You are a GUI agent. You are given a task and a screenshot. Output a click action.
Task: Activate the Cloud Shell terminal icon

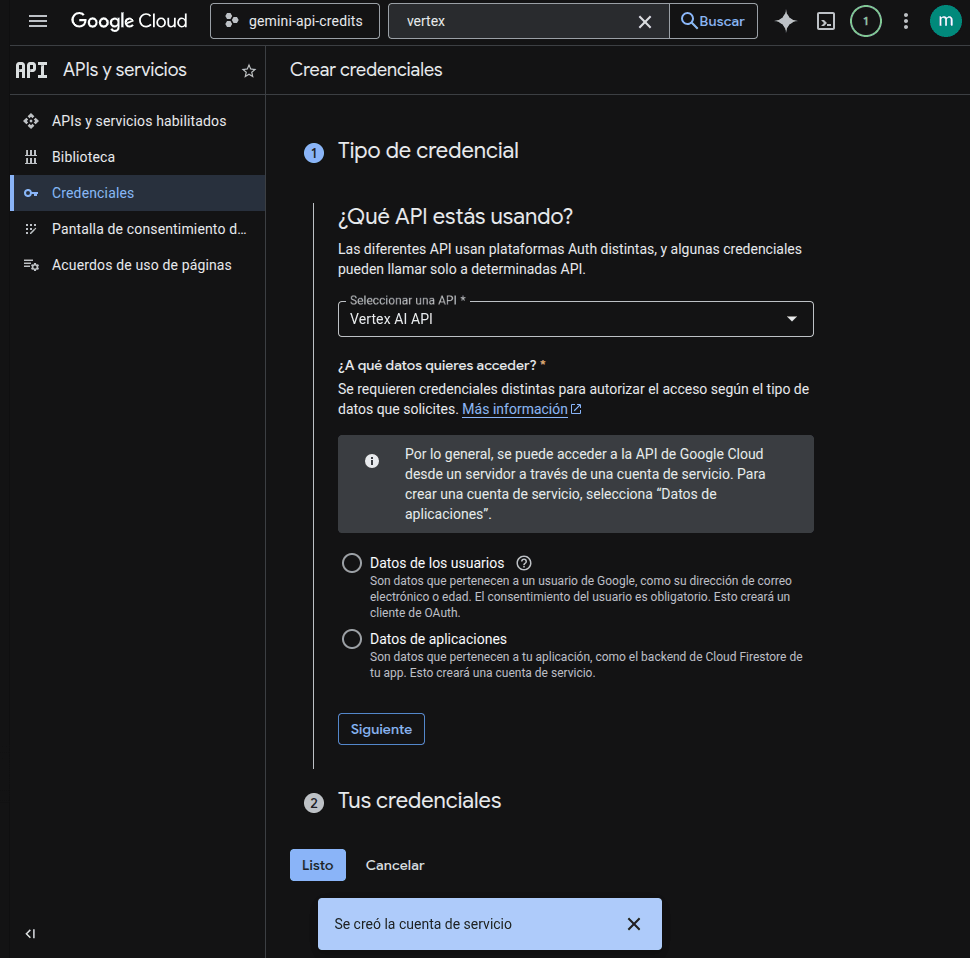pyautogui.click(x=826, y=21)
